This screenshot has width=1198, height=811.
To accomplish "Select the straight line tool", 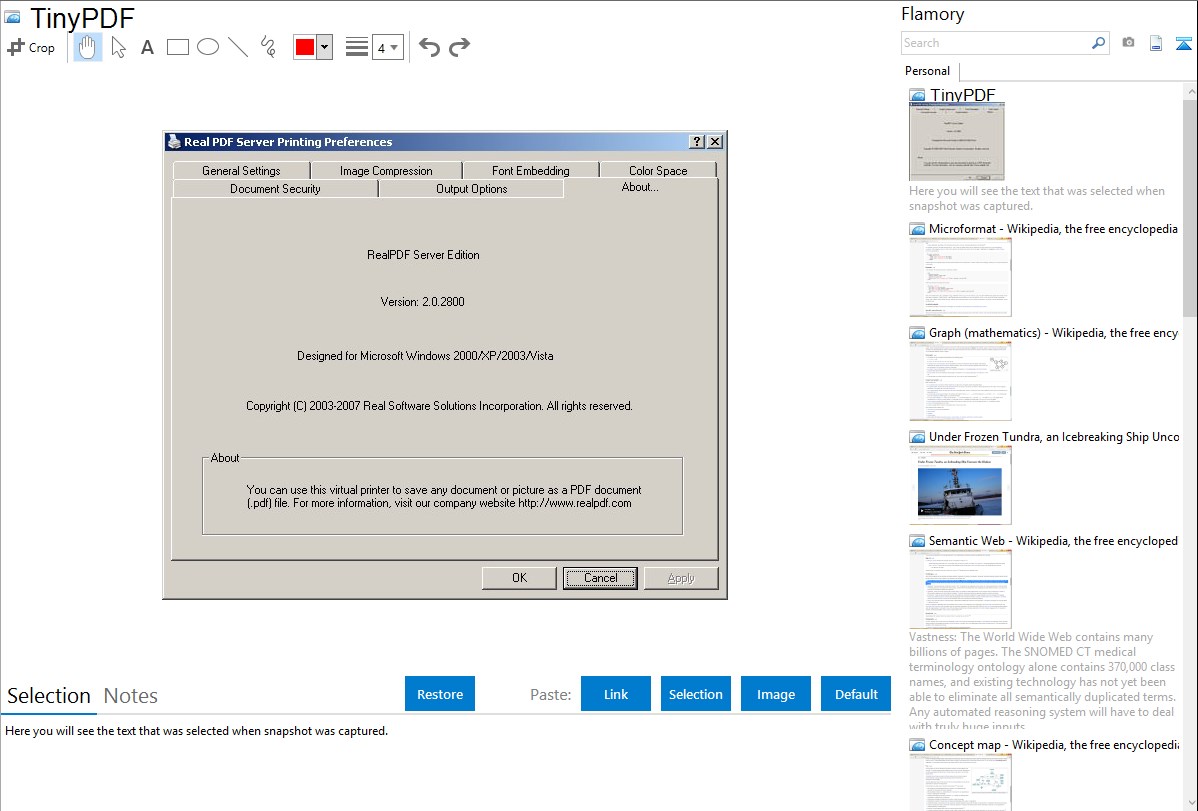I will coord(238,47).
